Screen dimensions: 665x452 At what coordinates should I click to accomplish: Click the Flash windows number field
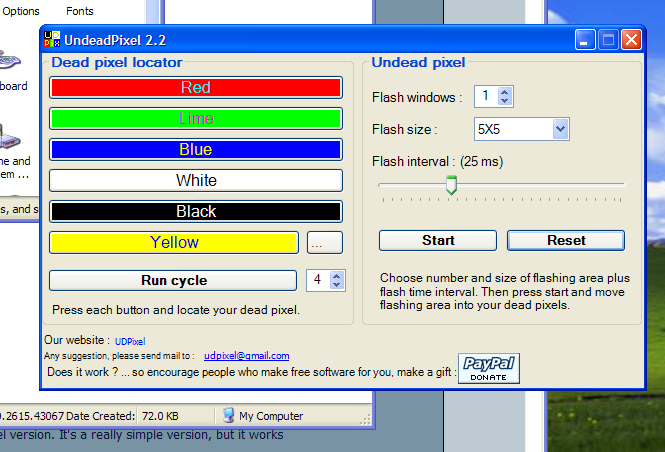486,96
